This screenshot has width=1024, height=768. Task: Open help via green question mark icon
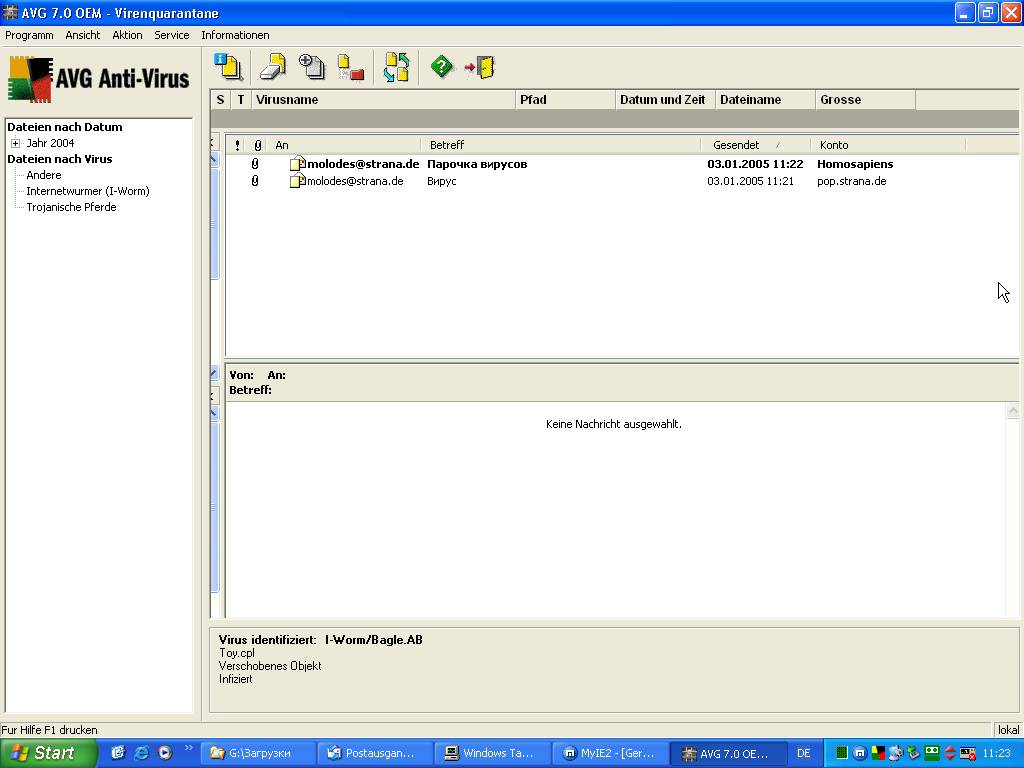(441, 67)
